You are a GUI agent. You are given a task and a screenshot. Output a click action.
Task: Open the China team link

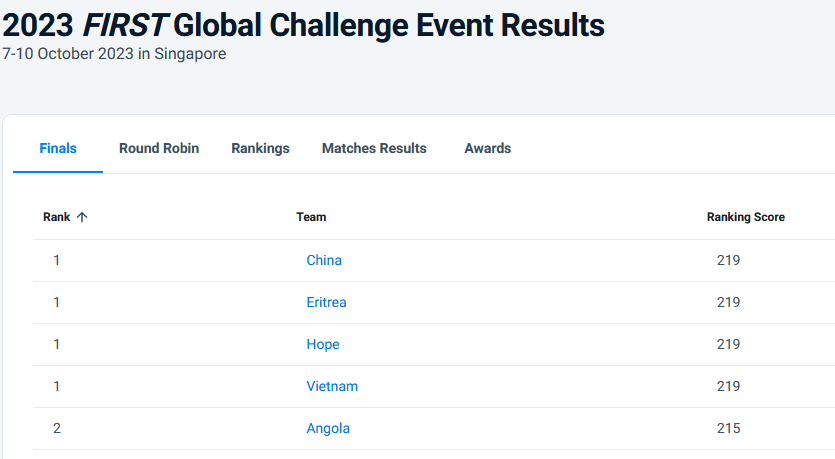(324, 260)
